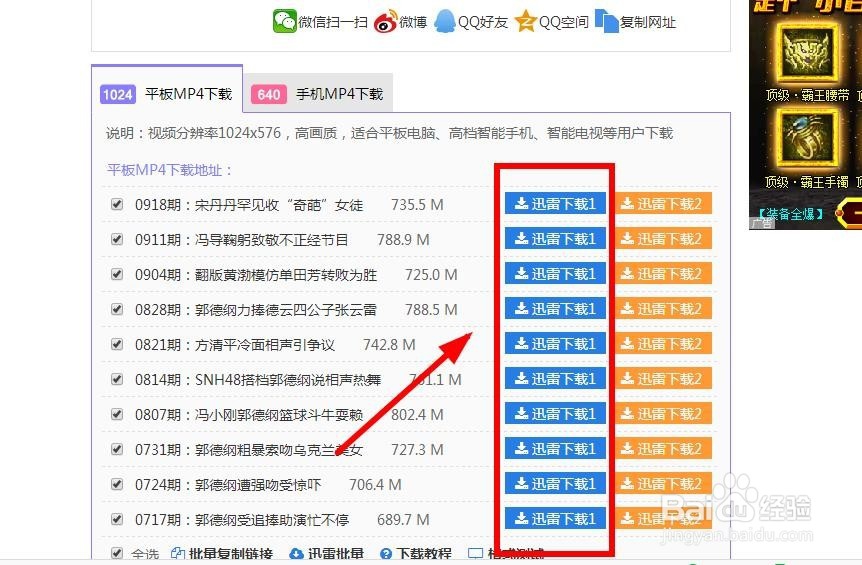Toggle the 0814期 episode checkbox
Viewport: 862px width, 565px height.
[117, 379]
